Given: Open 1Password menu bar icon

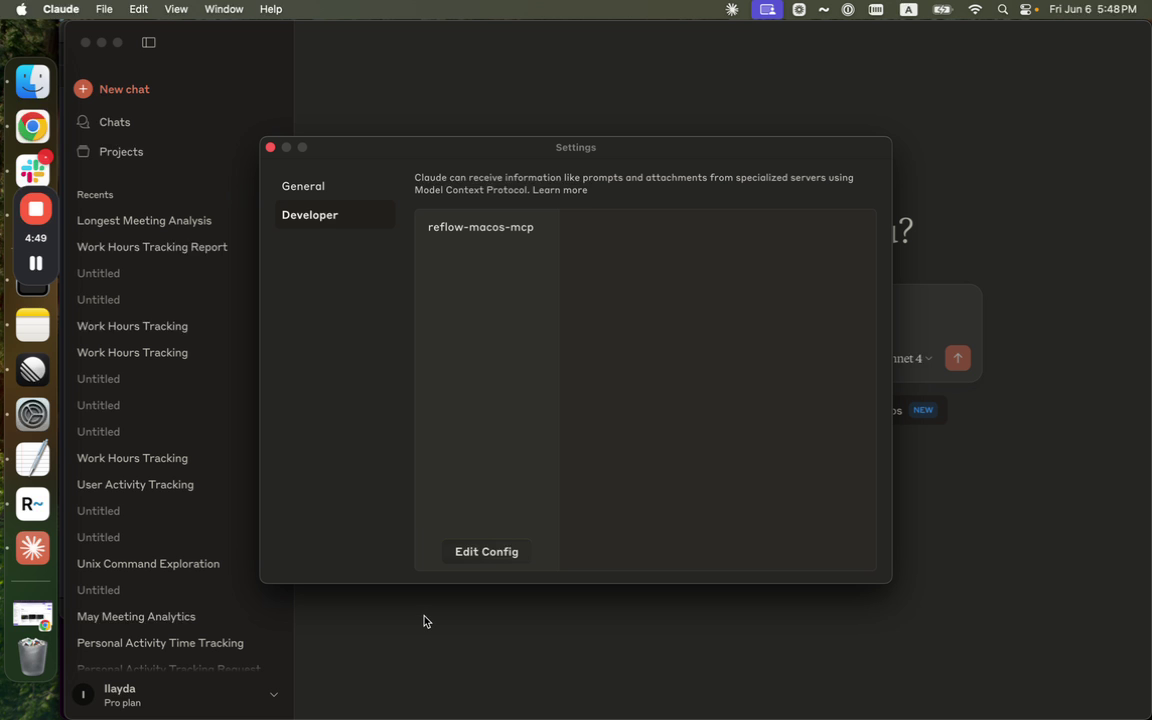Looking at the screenshot, I should pyautogui.click(x=848, y=10).
